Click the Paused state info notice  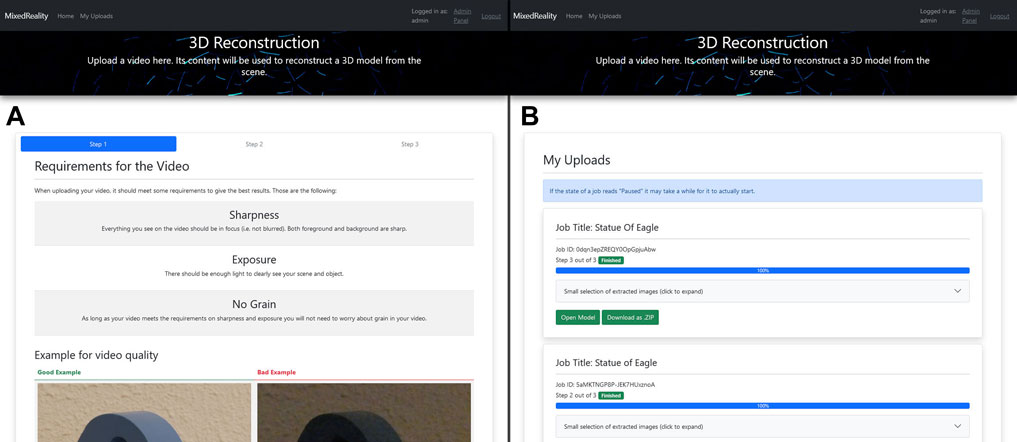[762, 191]
